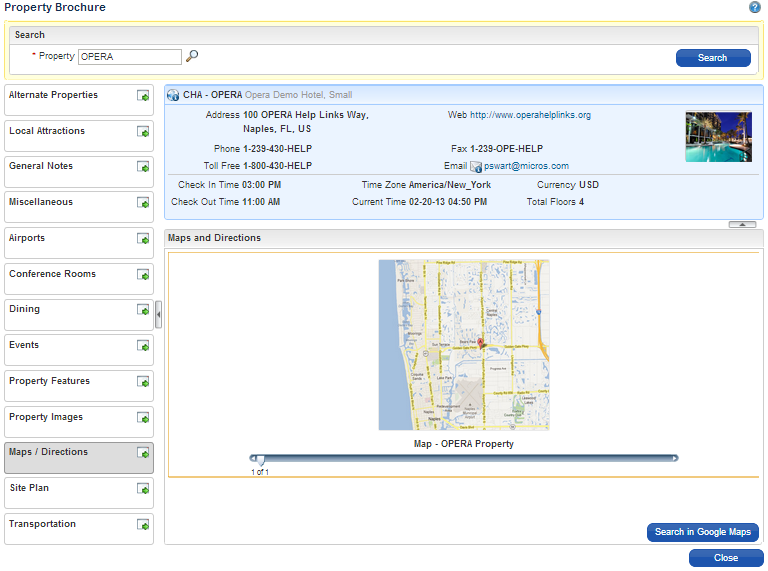Click Search in Google Maps button
Viewport: 768px width, 571px height.
click(703, 532)
